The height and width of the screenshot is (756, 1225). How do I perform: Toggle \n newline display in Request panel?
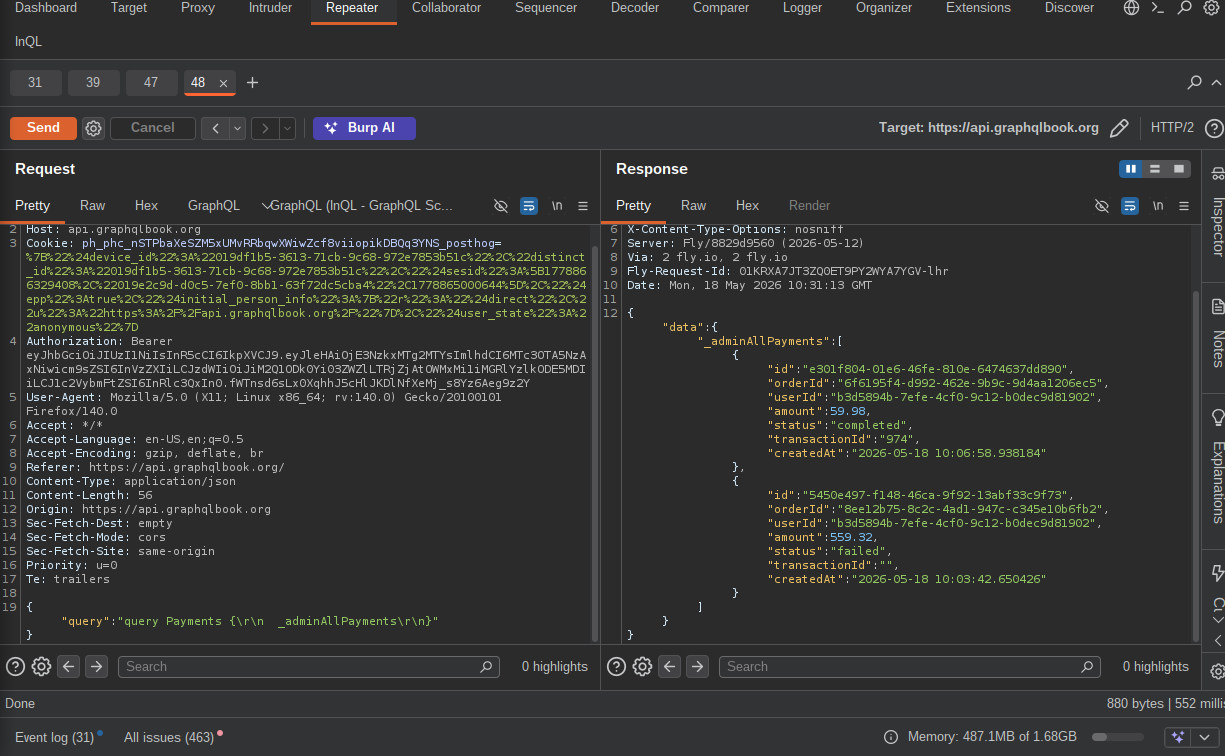click(x=557, y=206)
